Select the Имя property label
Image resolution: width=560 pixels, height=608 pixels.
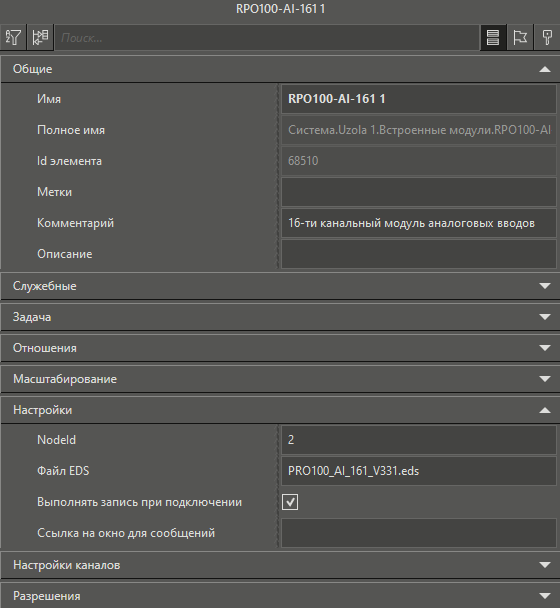tap(49, 99)
